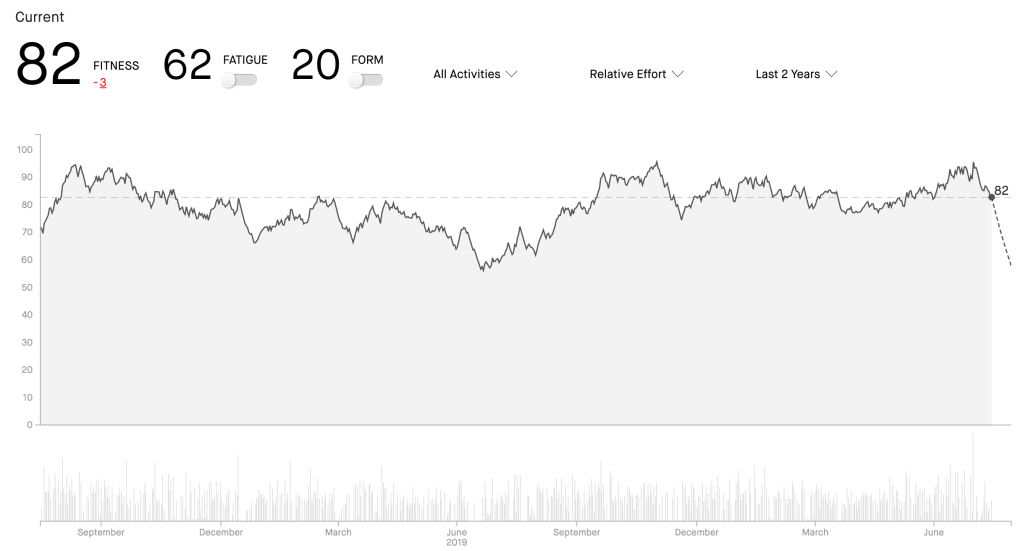Click the 20 Form score number
Screen dimensions: 1023x551
pyautogui.click(x=316, y=65)
